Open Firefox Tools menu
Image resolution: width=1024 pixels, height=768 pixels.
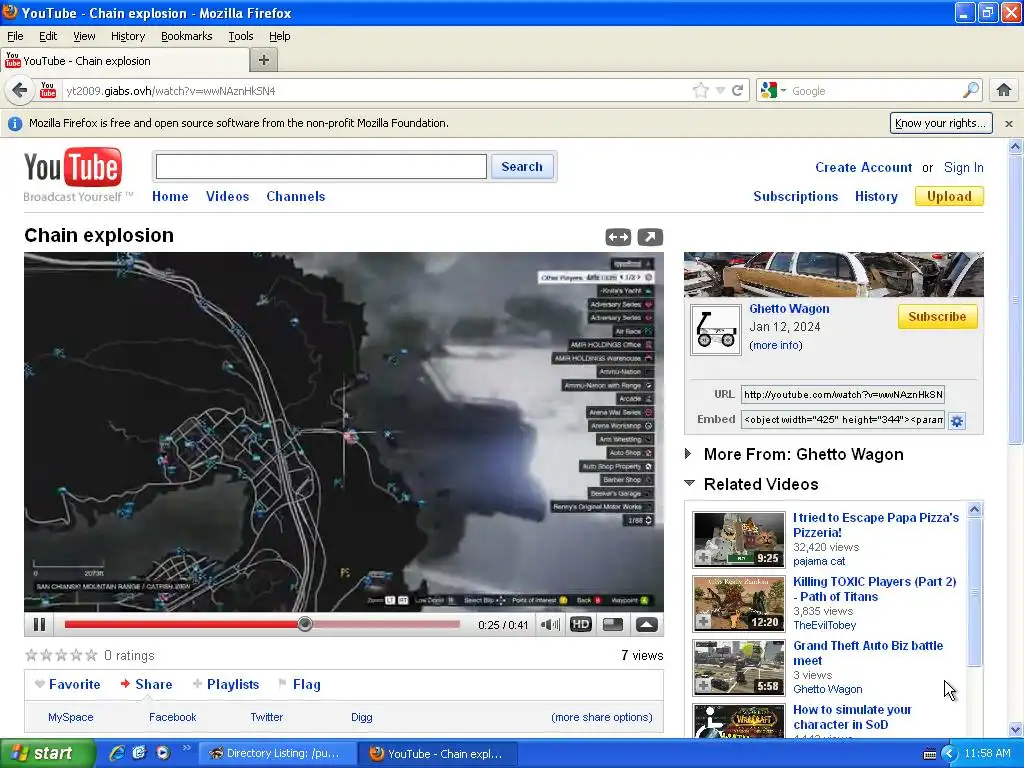[240, 36]
